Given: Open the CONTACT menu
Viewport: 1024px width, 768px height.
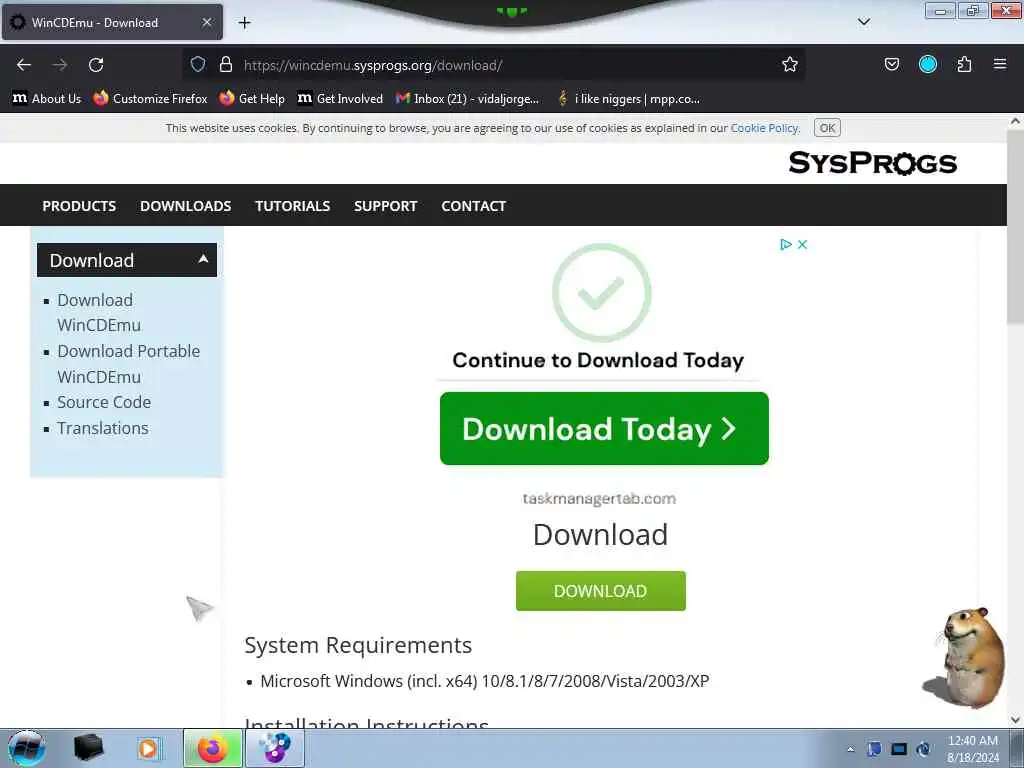Looking at the screenshot, I should point(473,206).
